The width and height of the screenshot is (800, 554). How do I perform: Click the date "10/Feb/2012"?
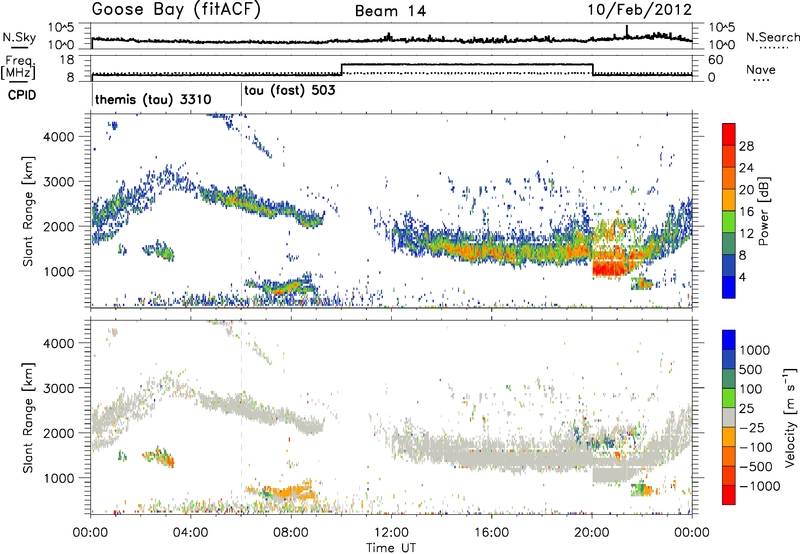[x=640, y=10]
